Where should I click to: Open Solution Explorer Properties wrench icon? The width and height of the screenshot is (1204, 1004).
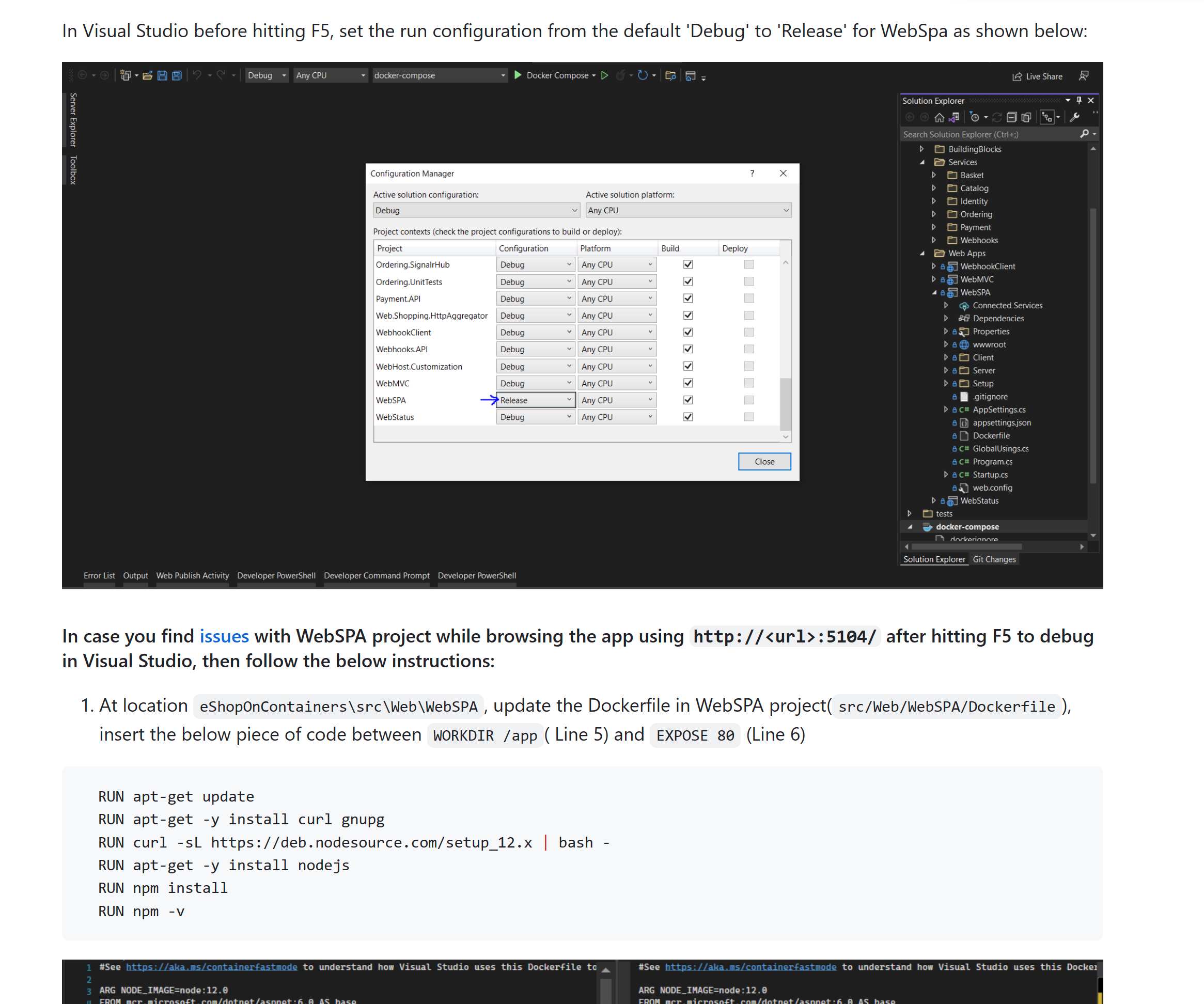click(1075, 117)
